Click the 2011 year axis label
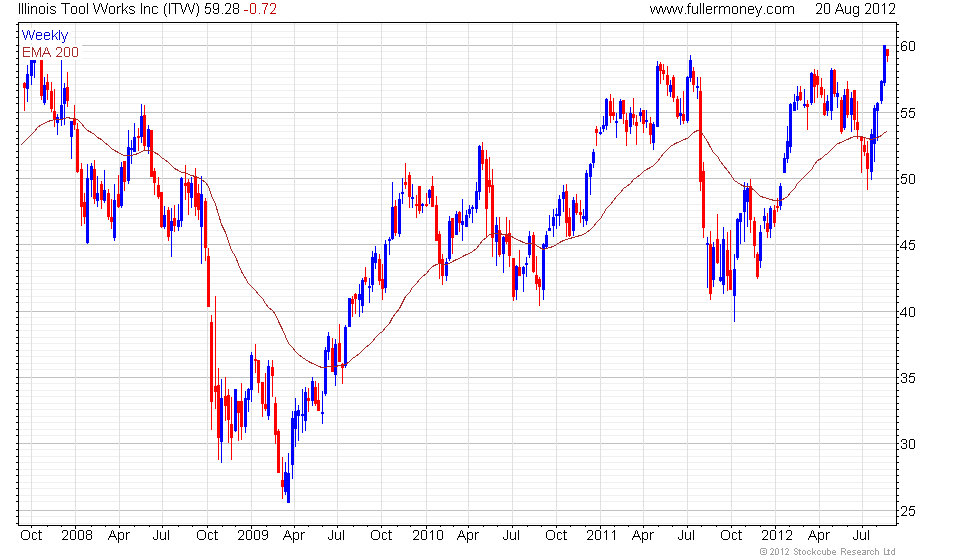980x560 pixels. (x=601, y=536)
